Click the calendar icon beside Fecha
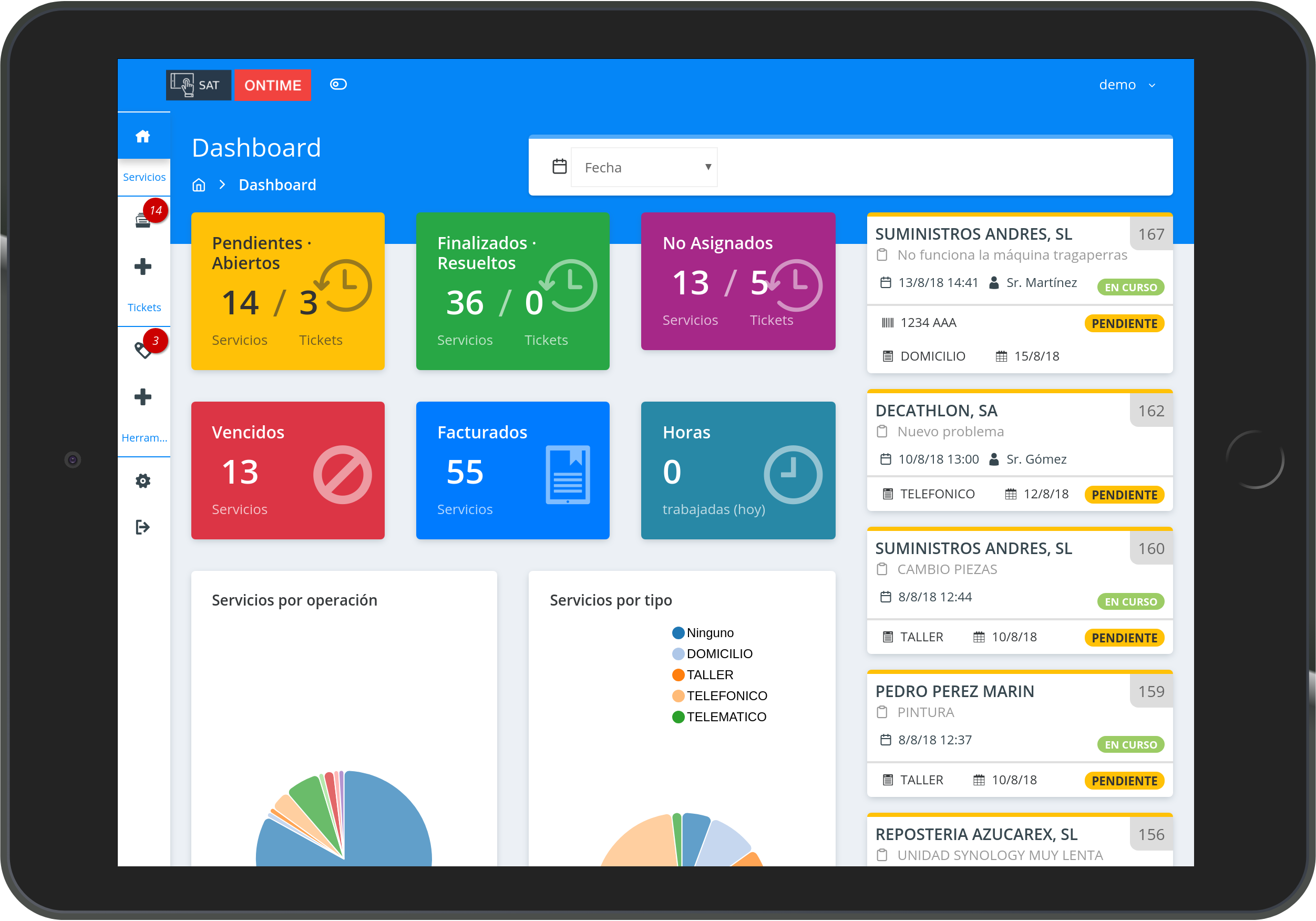Screen dimensions: 1316x921 pos(559,167)
